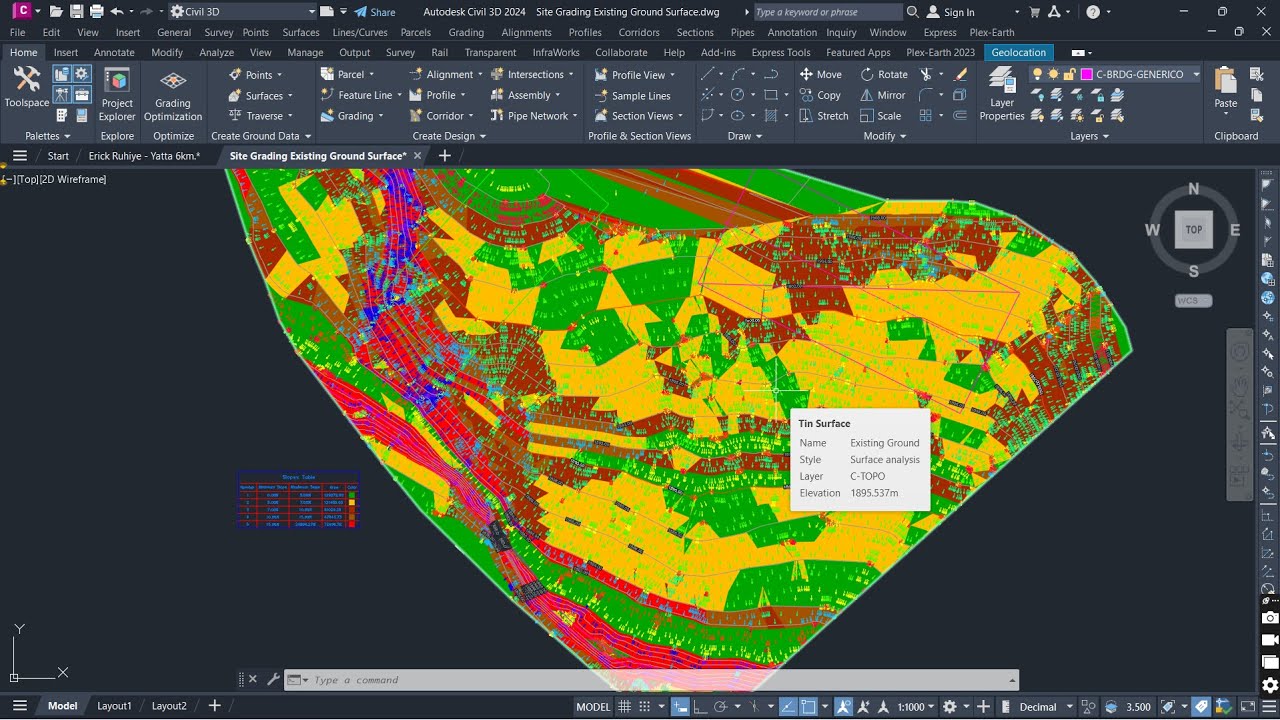
Task: Expand the Modify panel
Action: 885,136
